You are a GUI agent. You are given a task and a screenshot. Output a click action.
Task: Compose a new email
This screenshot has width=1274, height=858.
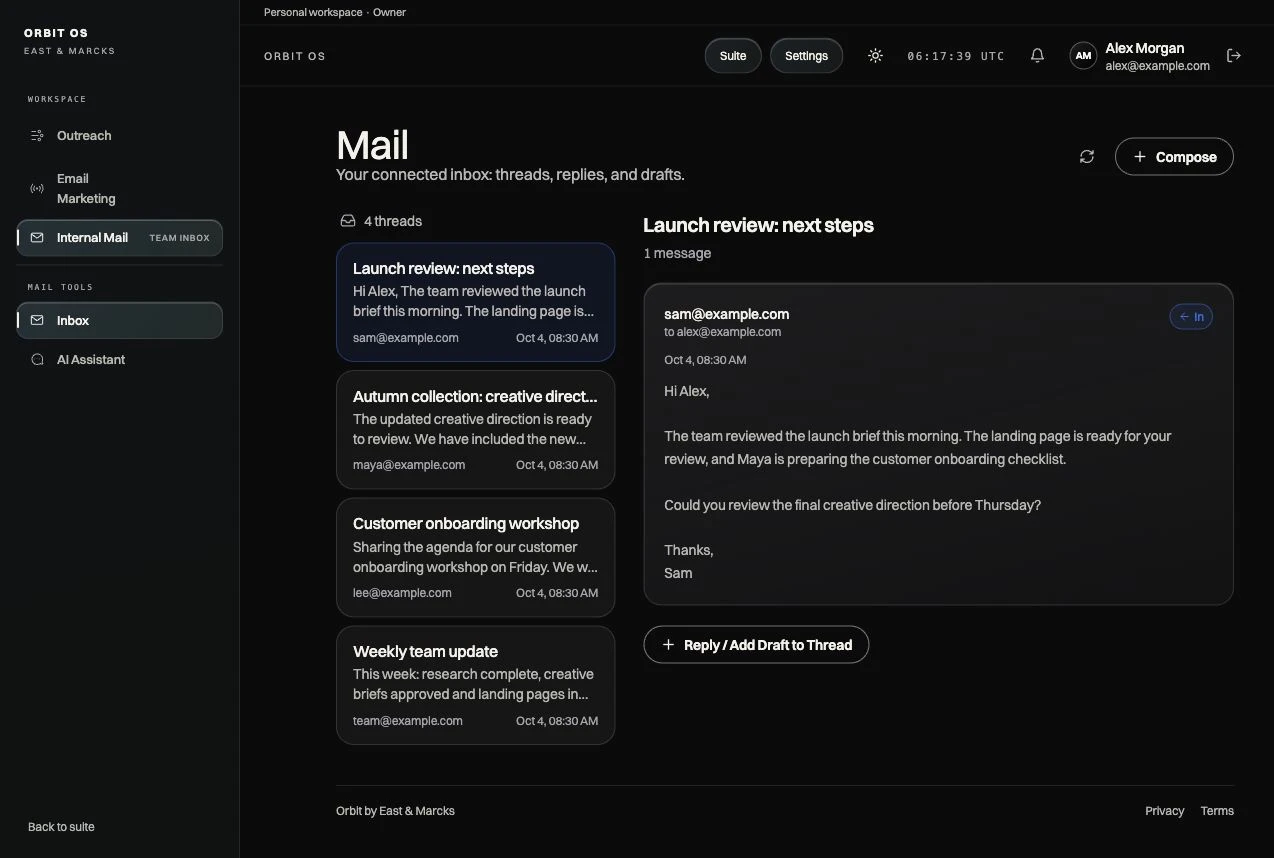pyautogui.click(x=1174, y=157)
